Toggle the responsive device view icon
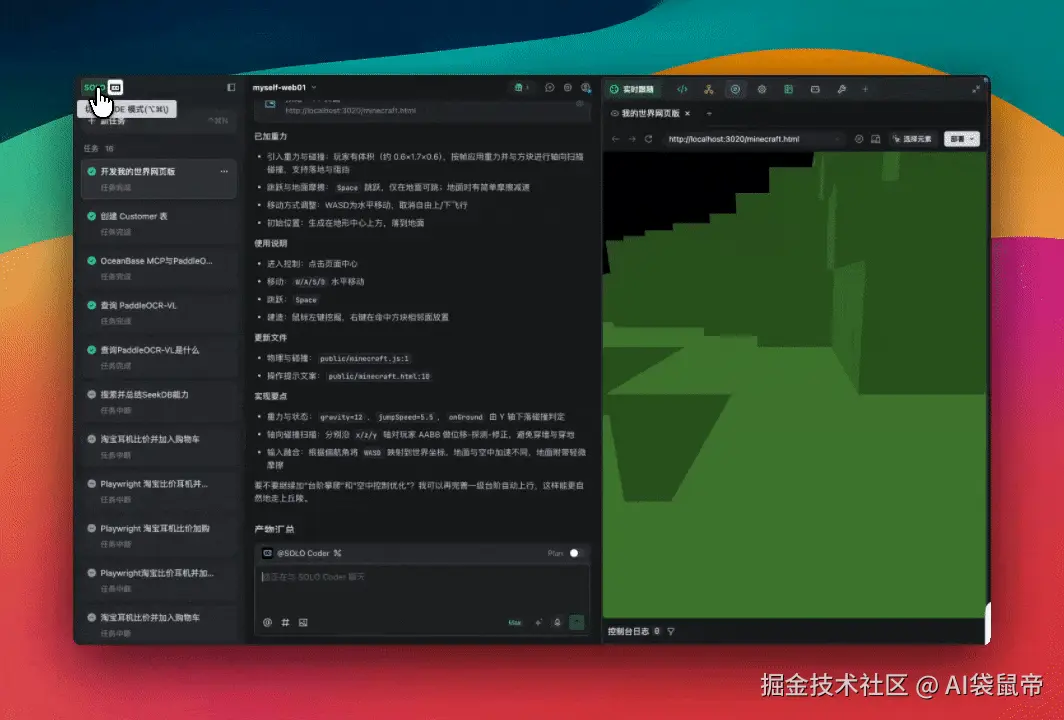1064x720 pixels. click(x=876, y=139)
